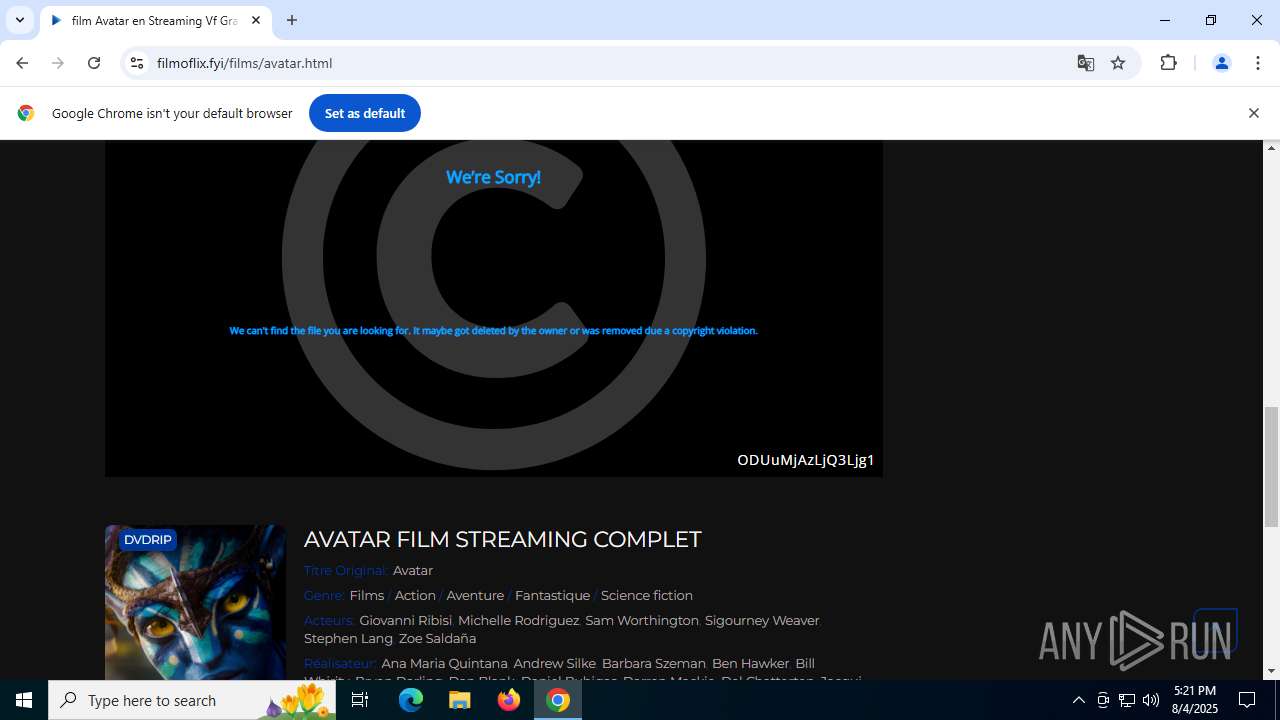Close the Avatar streaming tab

256,20
